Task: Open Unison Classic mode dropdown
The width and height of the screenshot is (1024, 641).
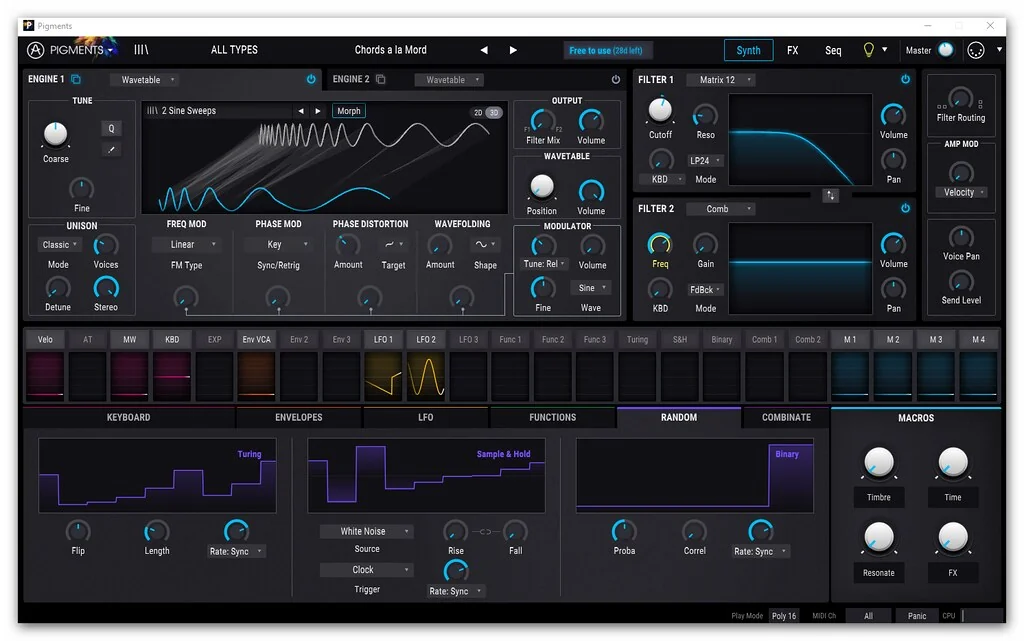Action: pyautogui.click(x=59, y=245)
